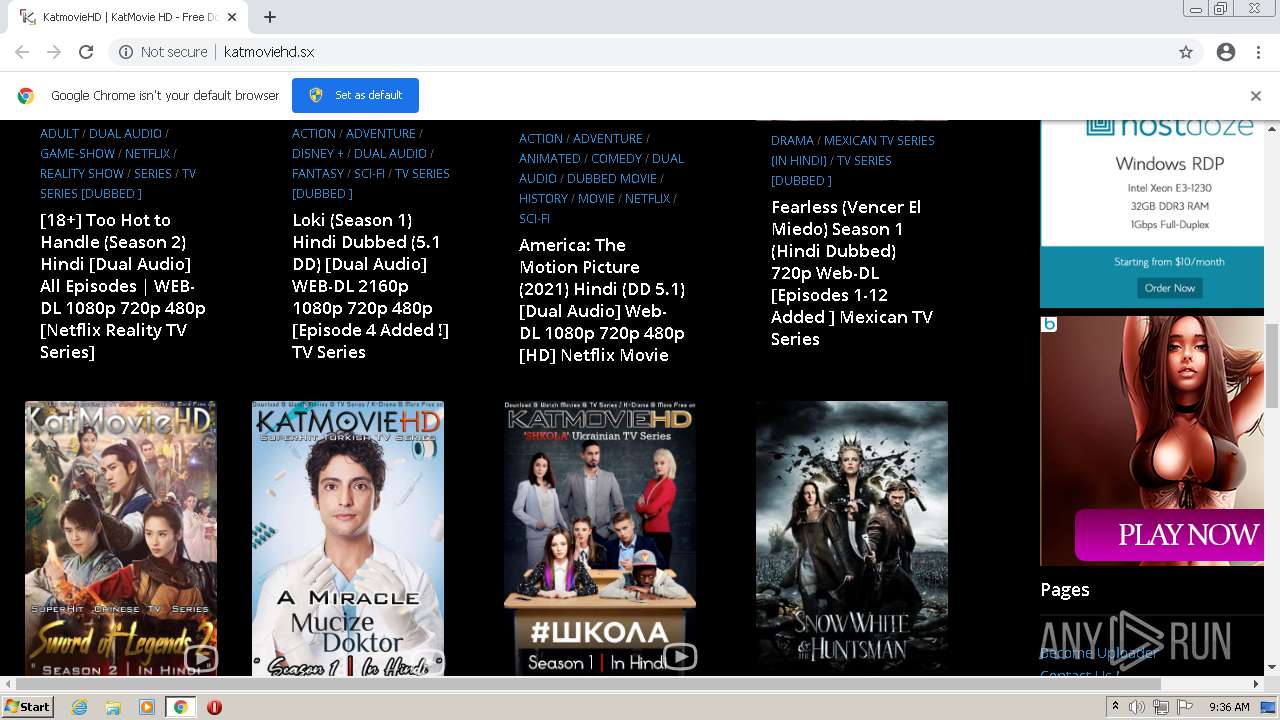Open the Sword of Legends 2 poster
This screenshot has height=720, width=1280.
[x=121, y=539]
